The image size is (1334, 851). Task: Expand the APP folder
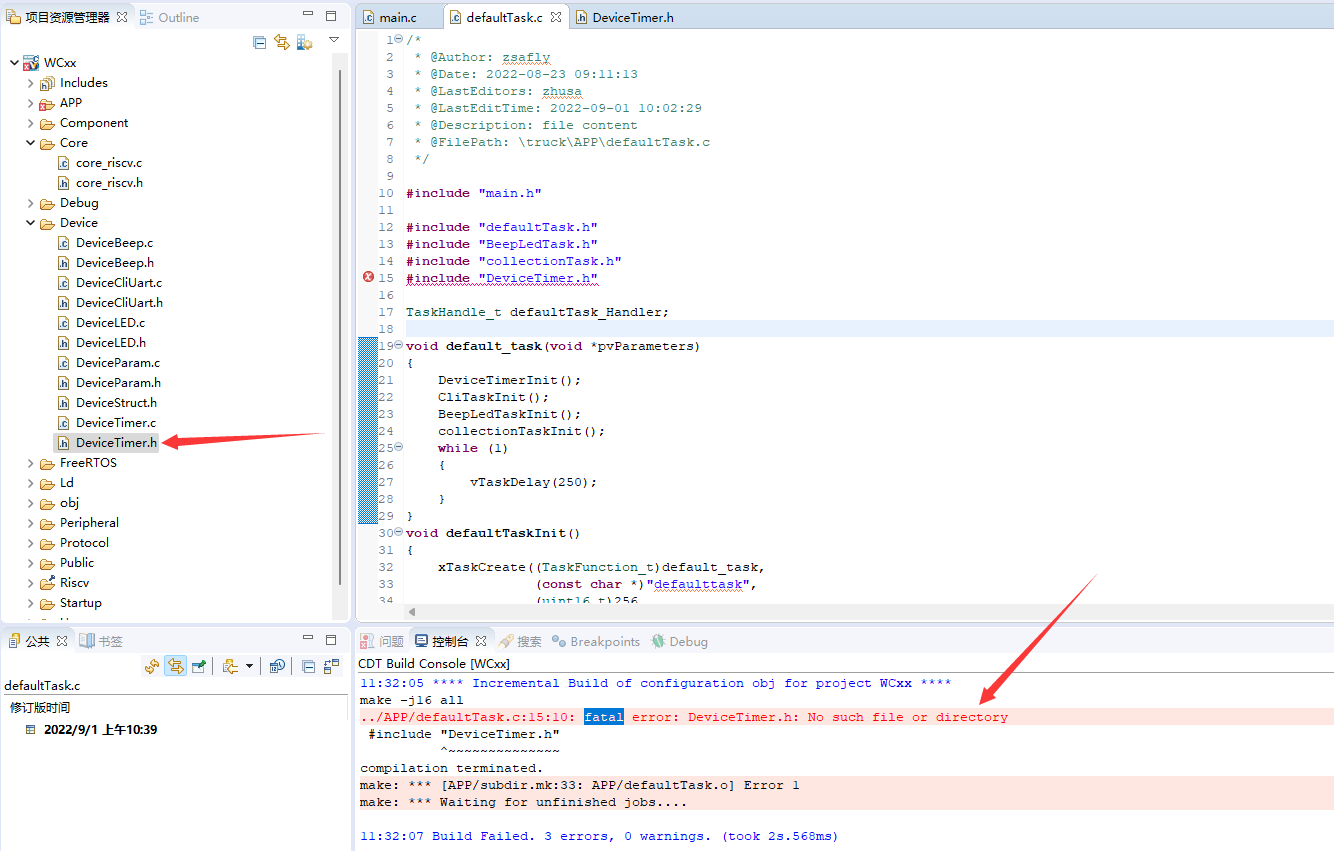coord(30,103)
